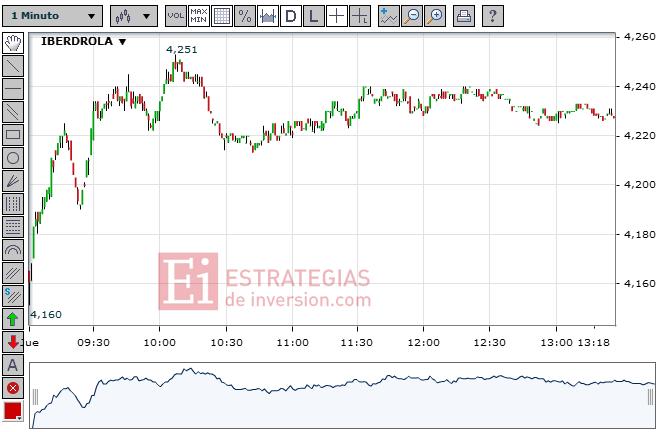Click the 4,260 price axis label

coord(640,37)
